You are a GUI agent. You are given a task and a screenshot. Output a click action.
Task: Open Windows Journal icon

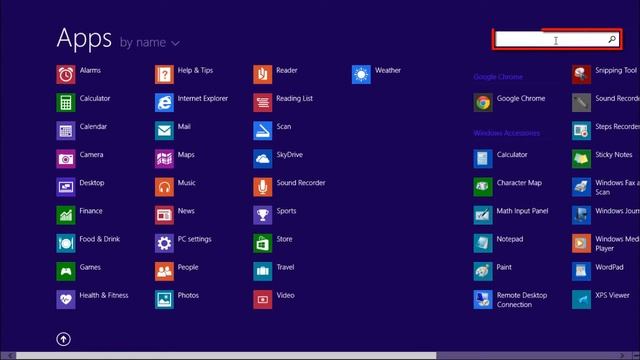[x=582, y=216]
